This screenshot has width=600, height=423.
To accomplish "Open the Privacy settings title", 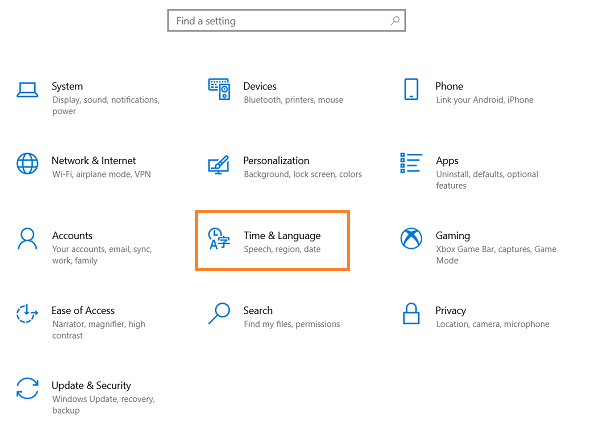I will [450, 311].
